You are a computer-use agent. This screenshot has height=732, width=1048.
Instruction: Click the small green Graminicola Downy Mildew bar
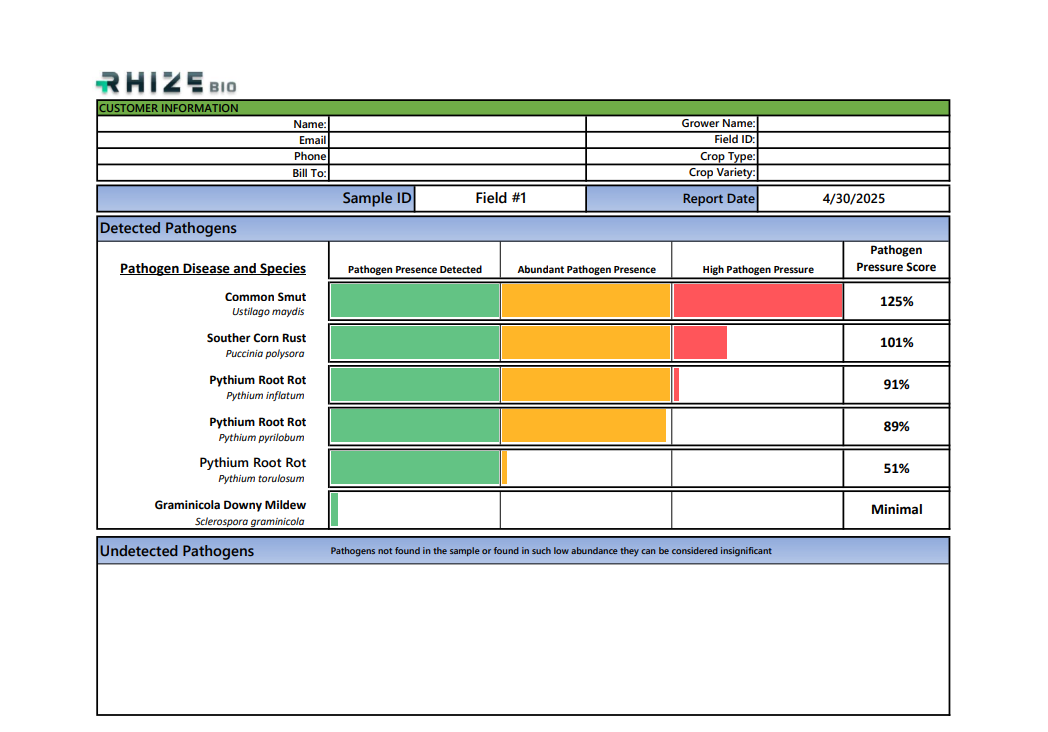pos(334,509)
